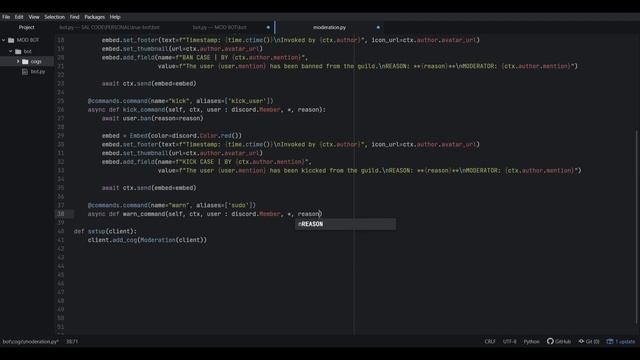
Task: Switch to the moderation.py tab
Action: (x=329, y=27)
